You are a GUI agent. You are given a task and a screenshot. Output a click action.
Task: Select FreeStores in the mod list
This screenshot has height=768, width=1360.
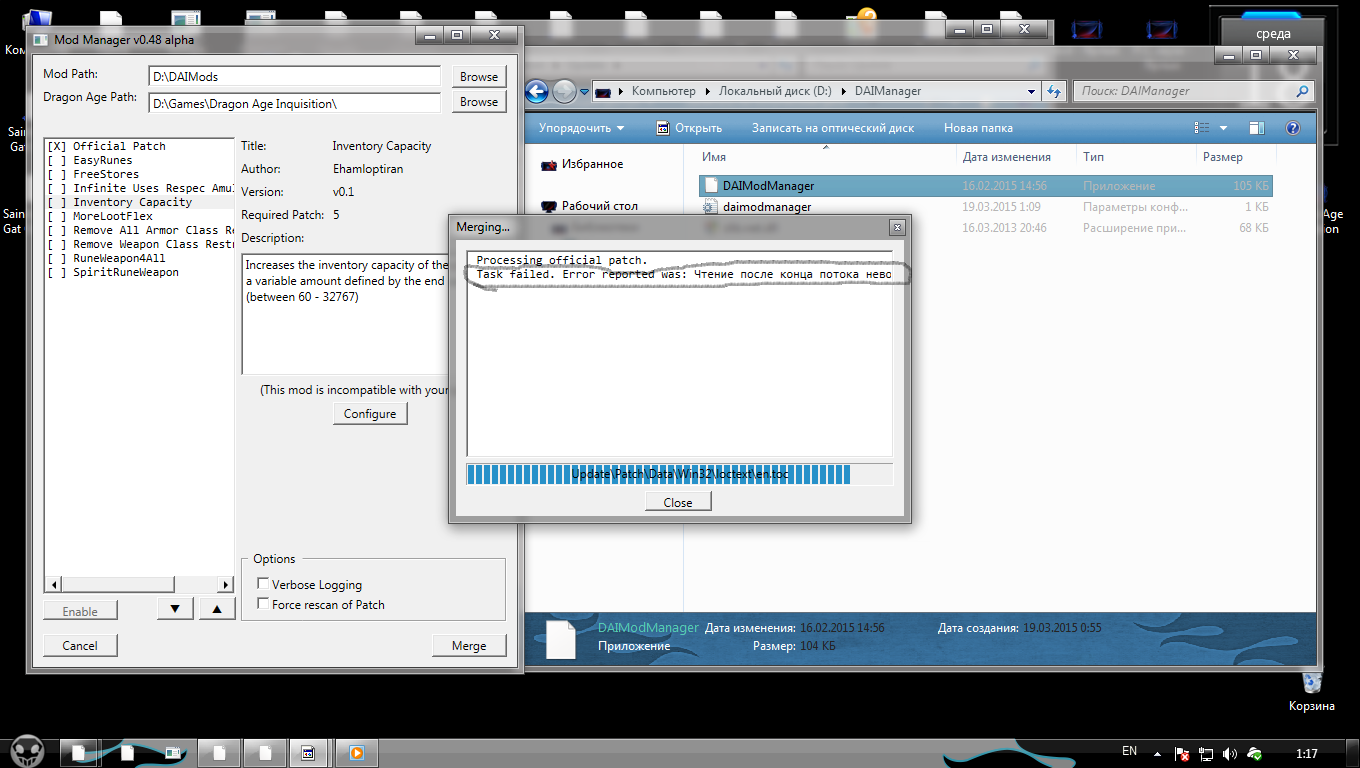pos(139,174)
